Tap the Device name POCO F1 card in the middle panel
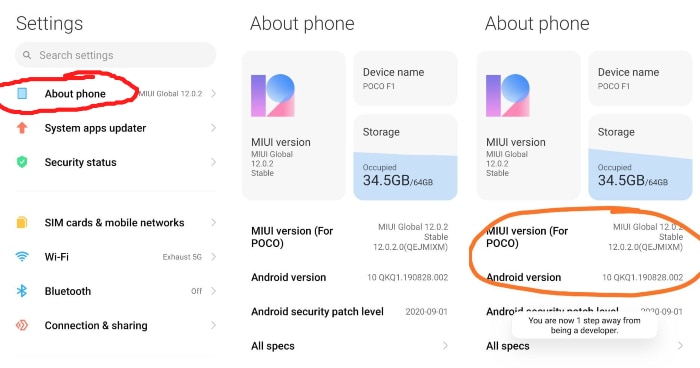Screen dimensions: 700x368 pyautogui.click(x=405, y=79)
